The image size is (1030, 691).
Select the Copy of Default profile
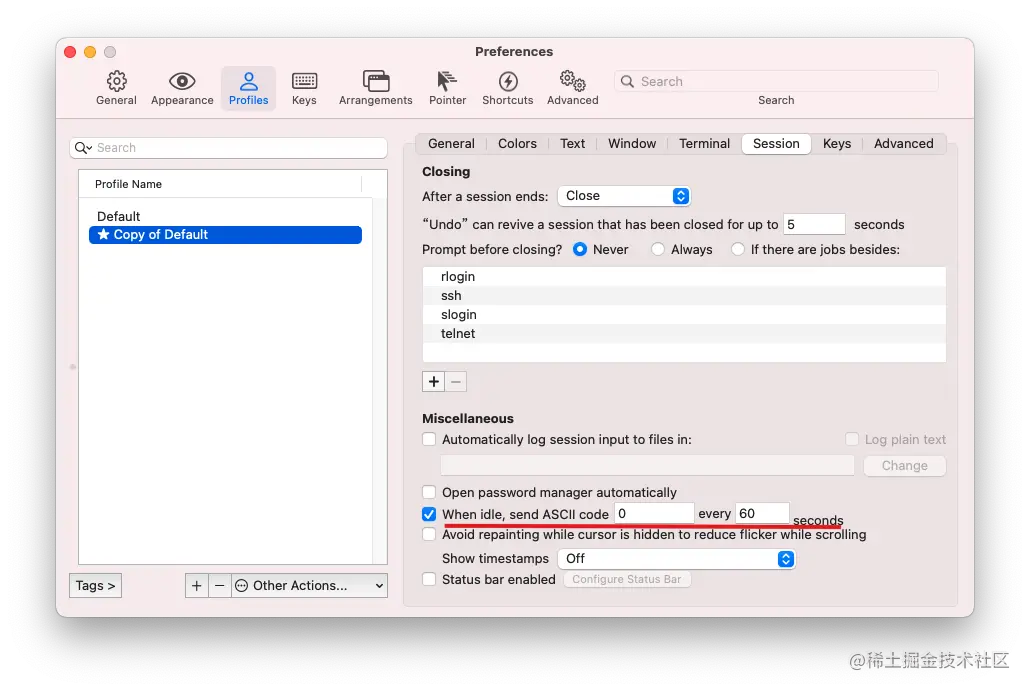pyautogui.click(x=225, y=234)
